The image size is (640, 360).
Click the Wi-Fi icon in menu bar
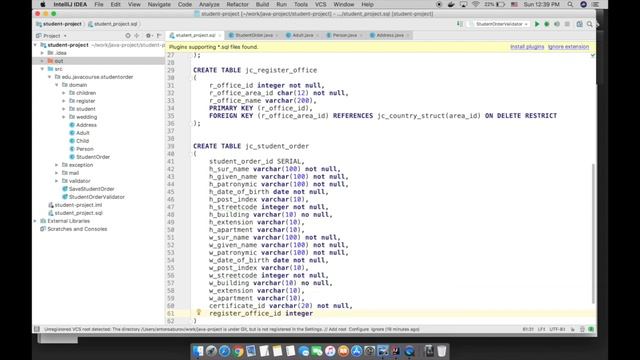pyautogui.click(x=476, y=4)
